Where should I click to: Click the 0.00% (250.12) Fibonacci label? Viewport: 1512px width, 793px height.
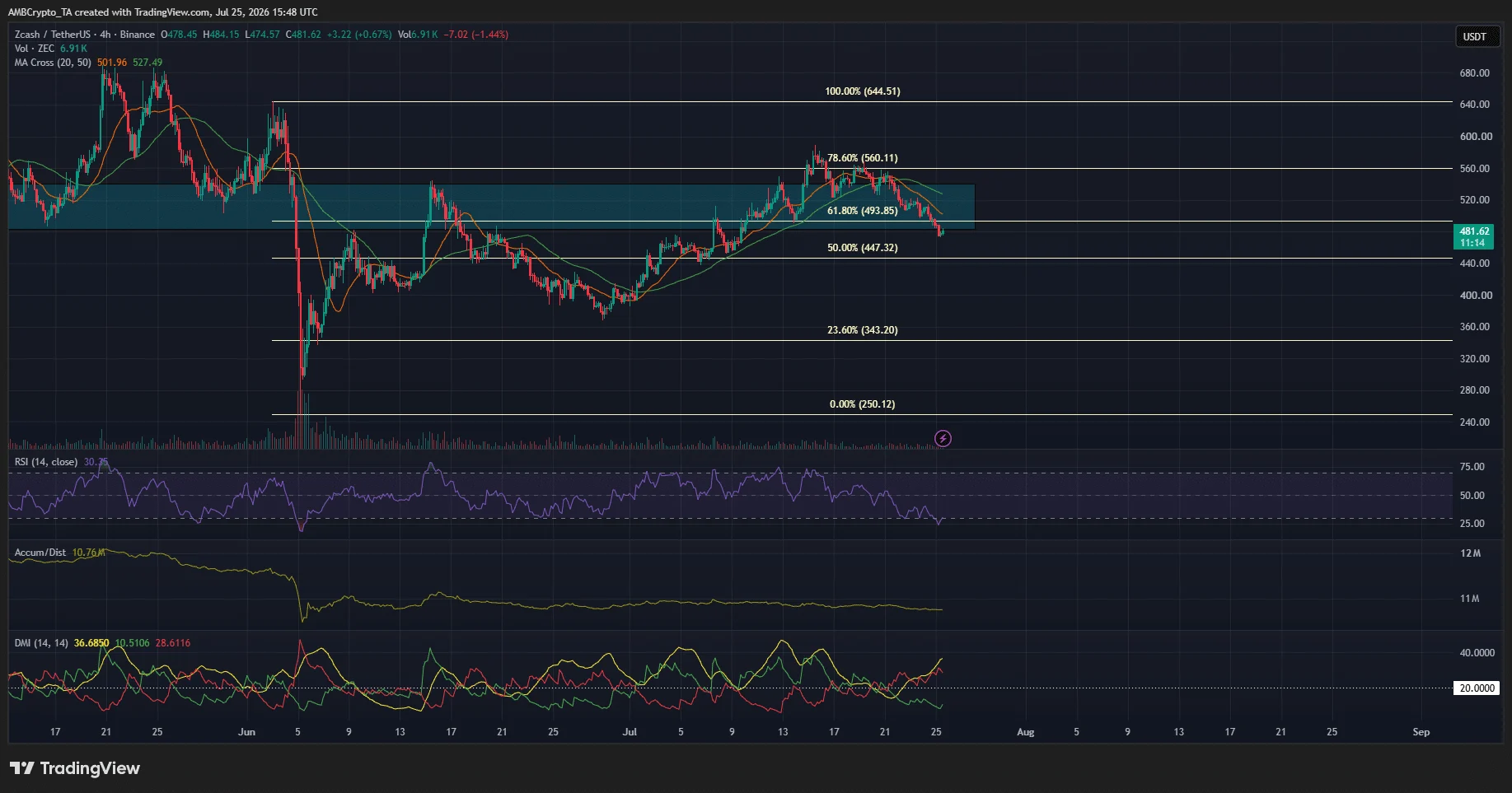tap(863, 404)
